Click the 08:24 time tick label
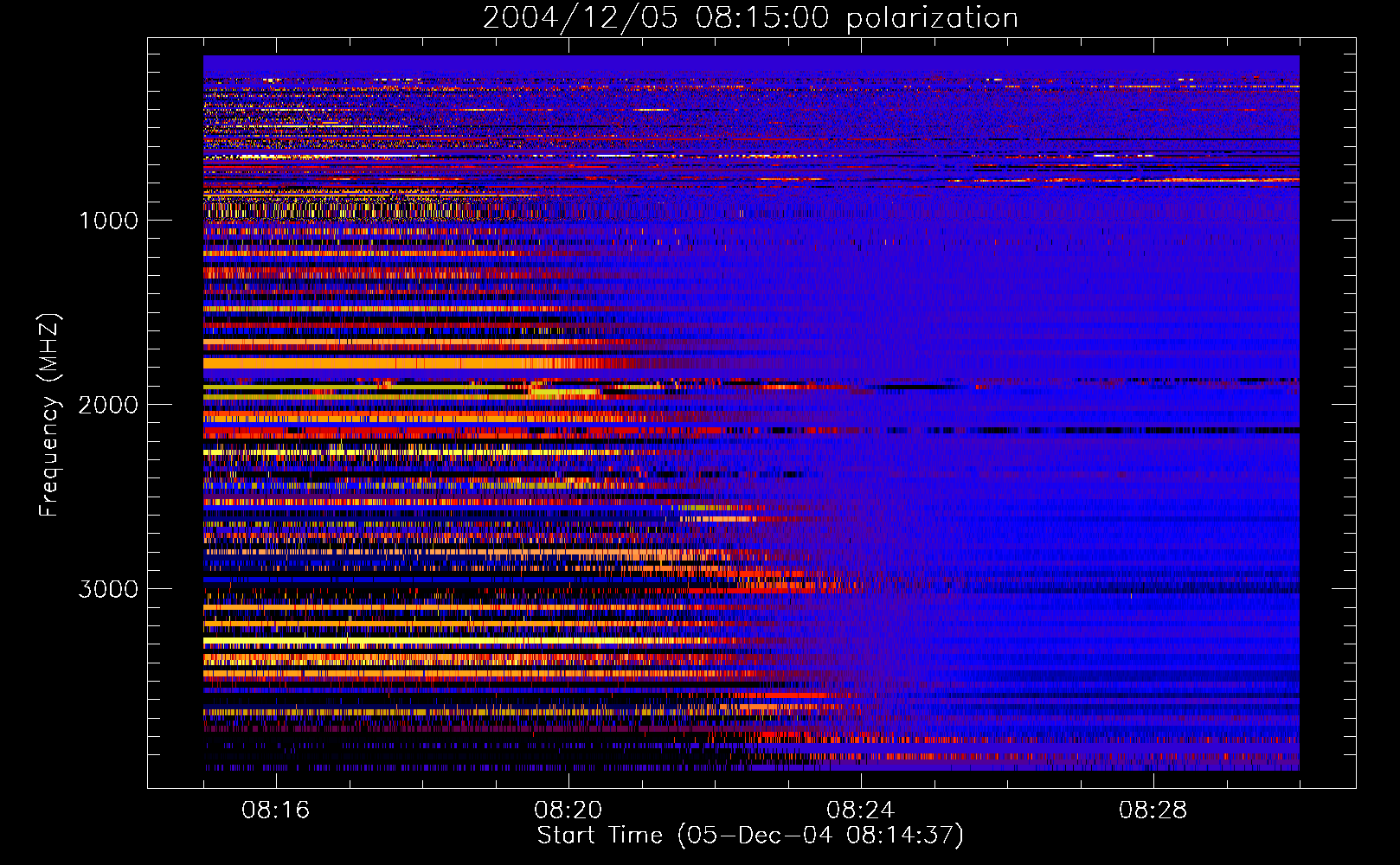 click(x=861, y=811)
